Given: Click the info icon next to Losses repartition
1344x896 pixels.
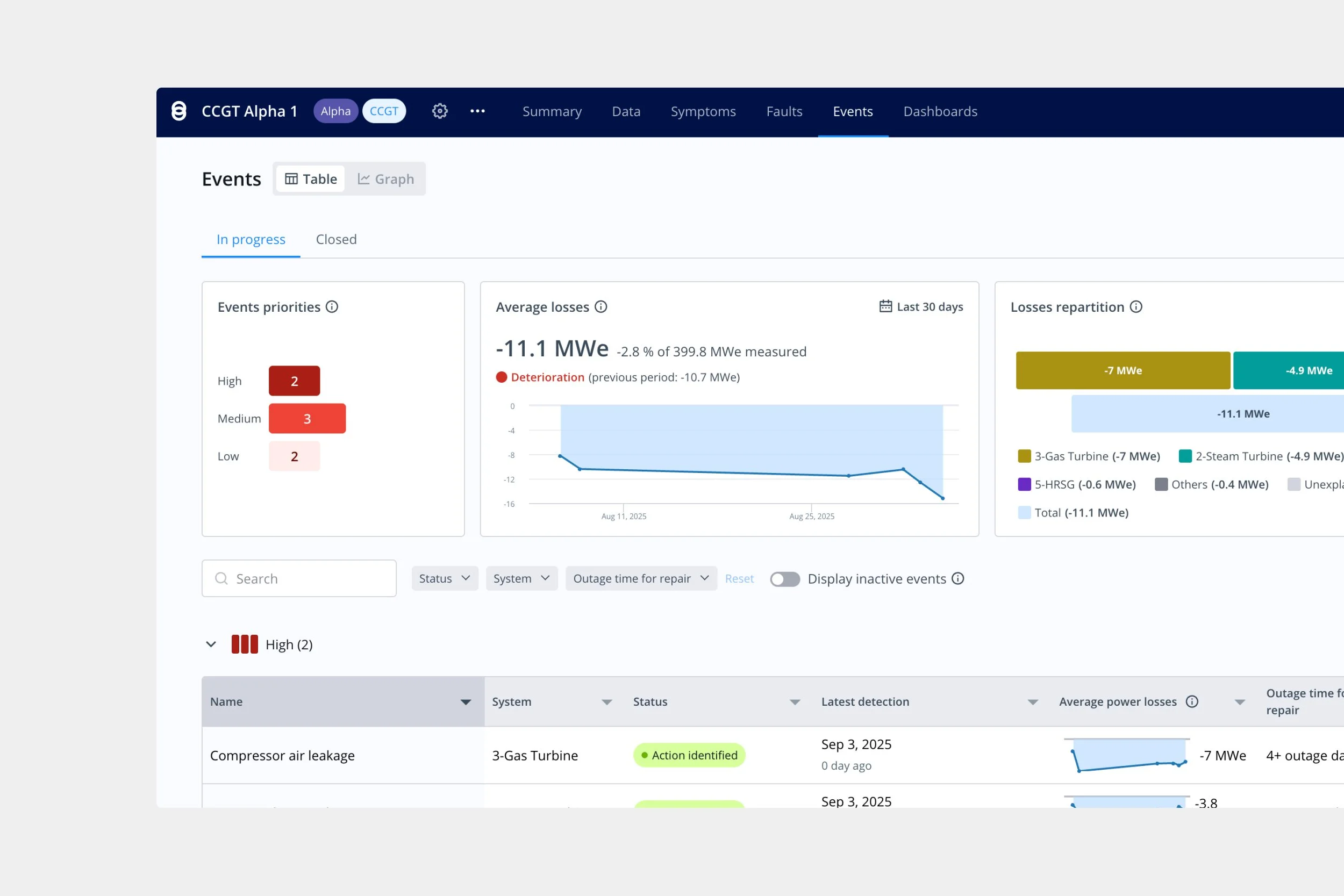Looking at the screenshot, I should click(x=1136, y=307).
